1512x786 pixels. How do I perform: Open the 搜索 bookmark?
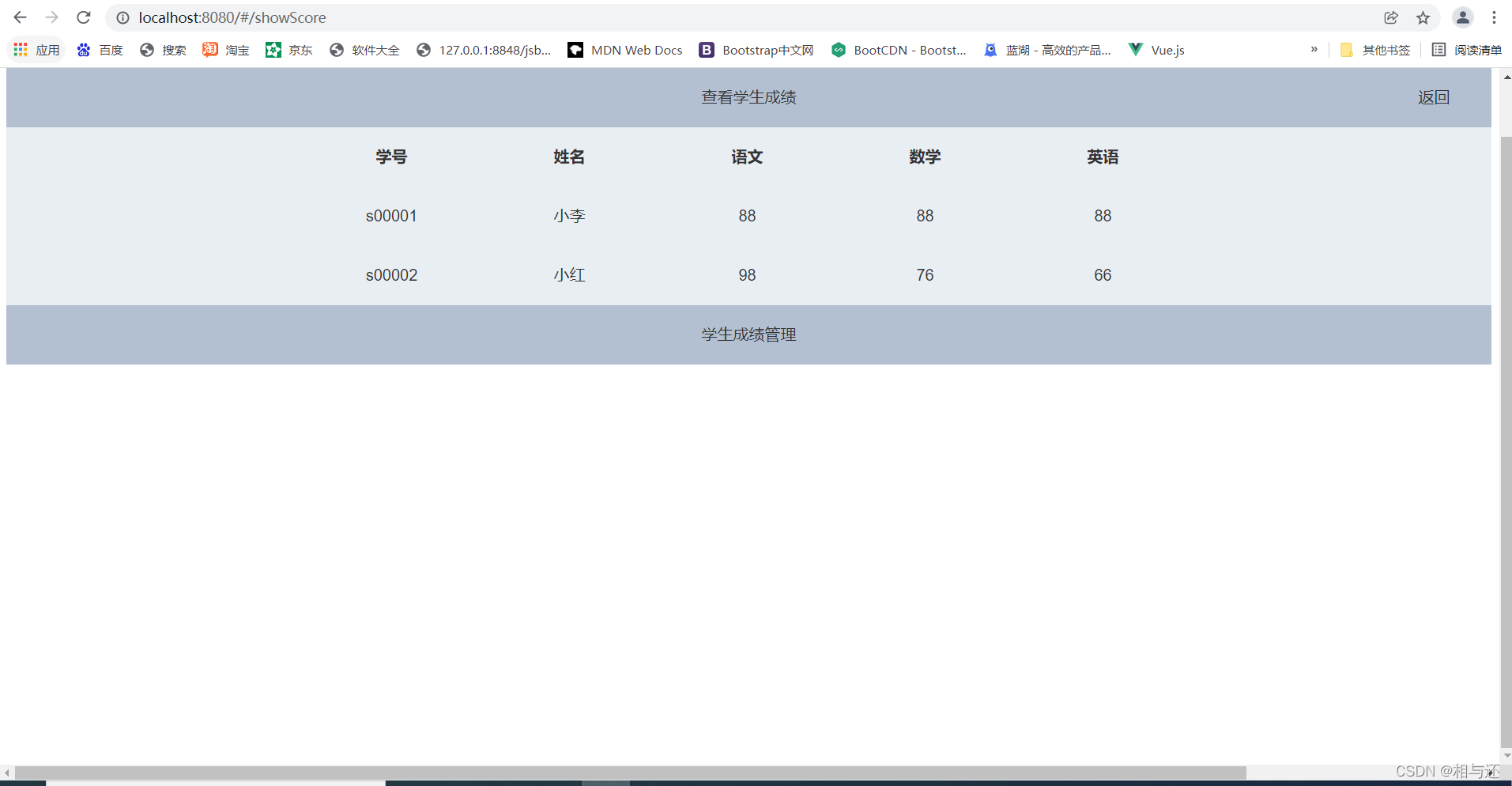163,50
